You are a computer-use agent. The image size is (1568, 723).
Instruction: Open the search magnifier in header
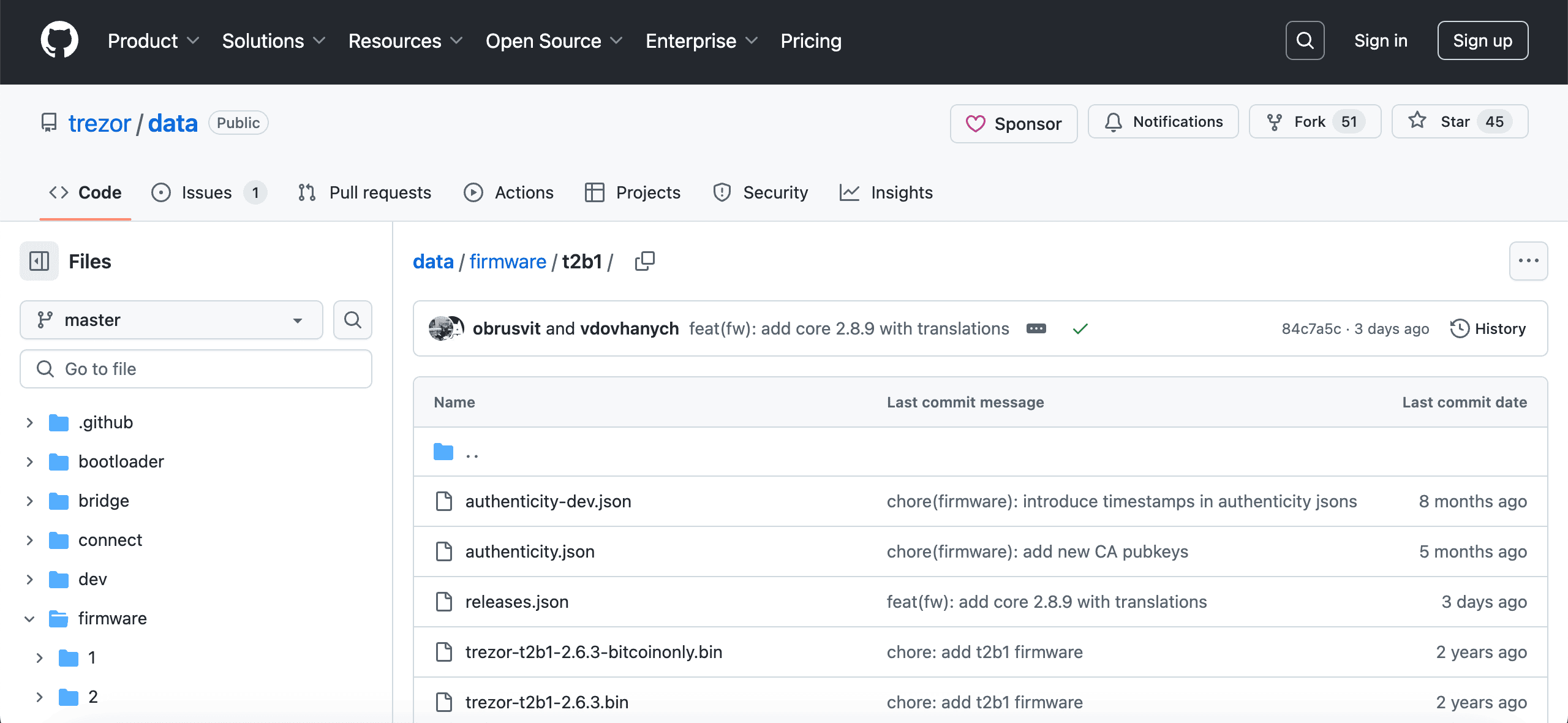tap(1305, 40)
